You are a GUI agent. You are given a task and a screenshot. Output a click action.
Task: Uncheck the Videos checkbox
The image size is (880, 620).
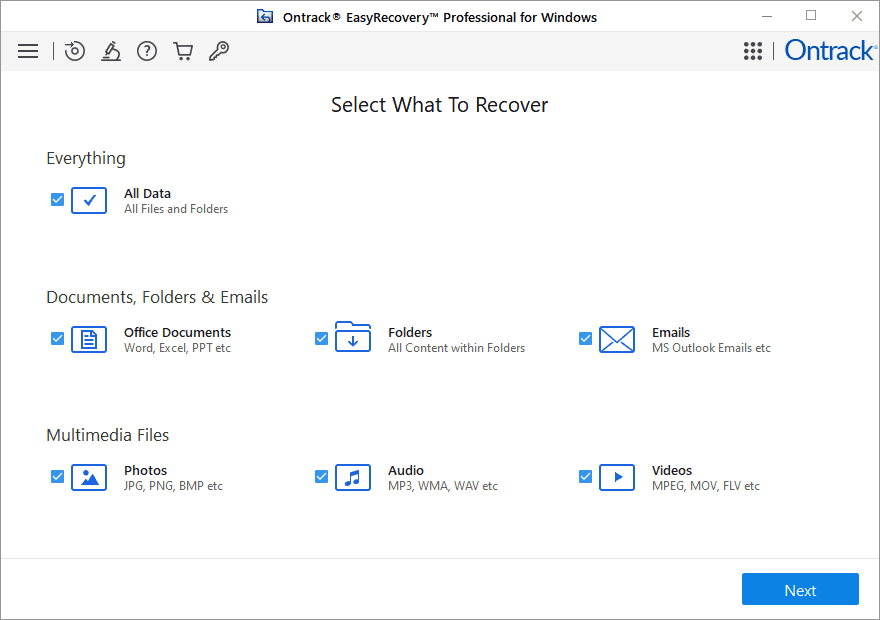[586, 477]
